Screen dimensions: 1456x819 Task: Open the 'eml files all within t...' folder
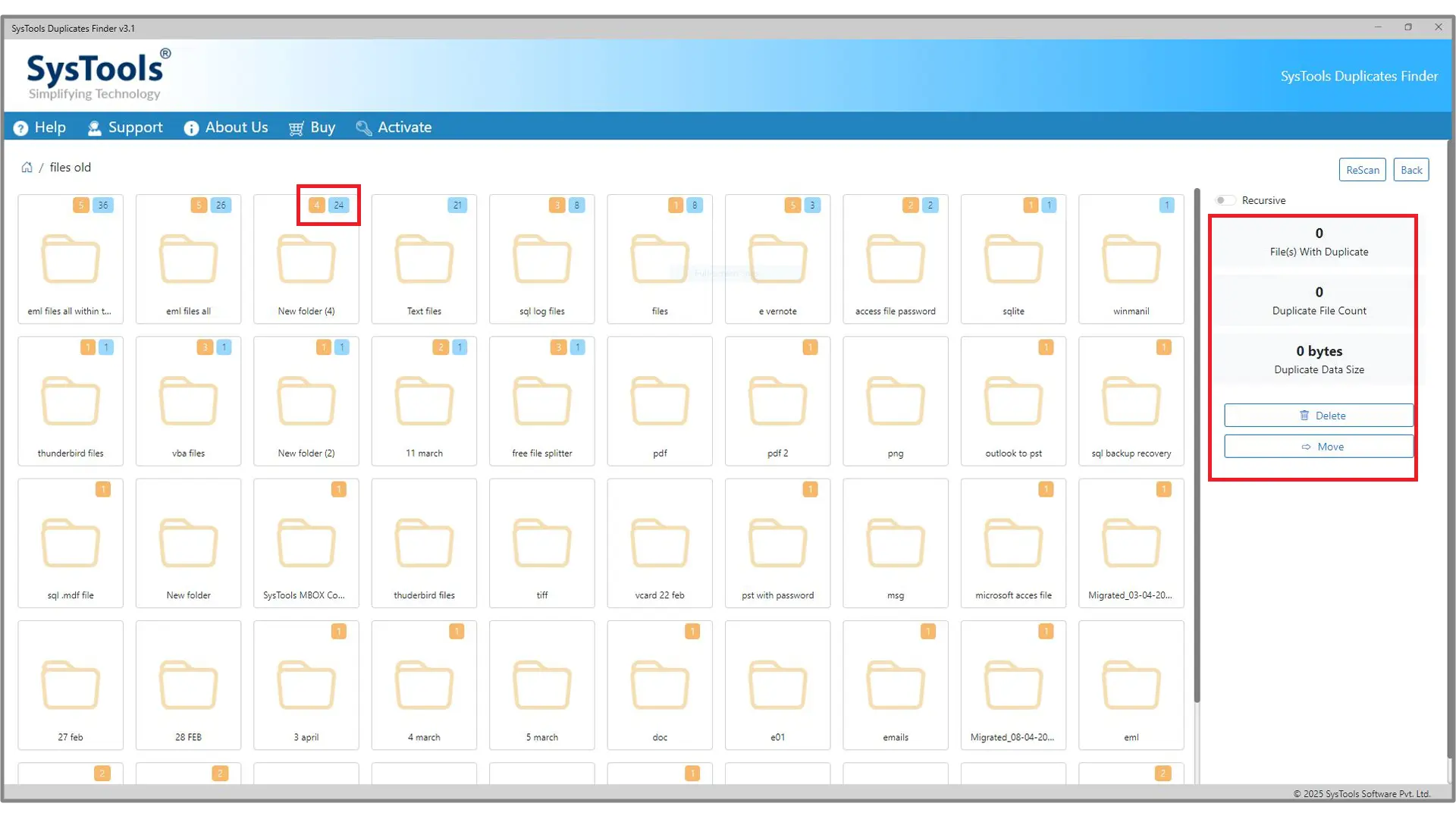pos(71,259)
